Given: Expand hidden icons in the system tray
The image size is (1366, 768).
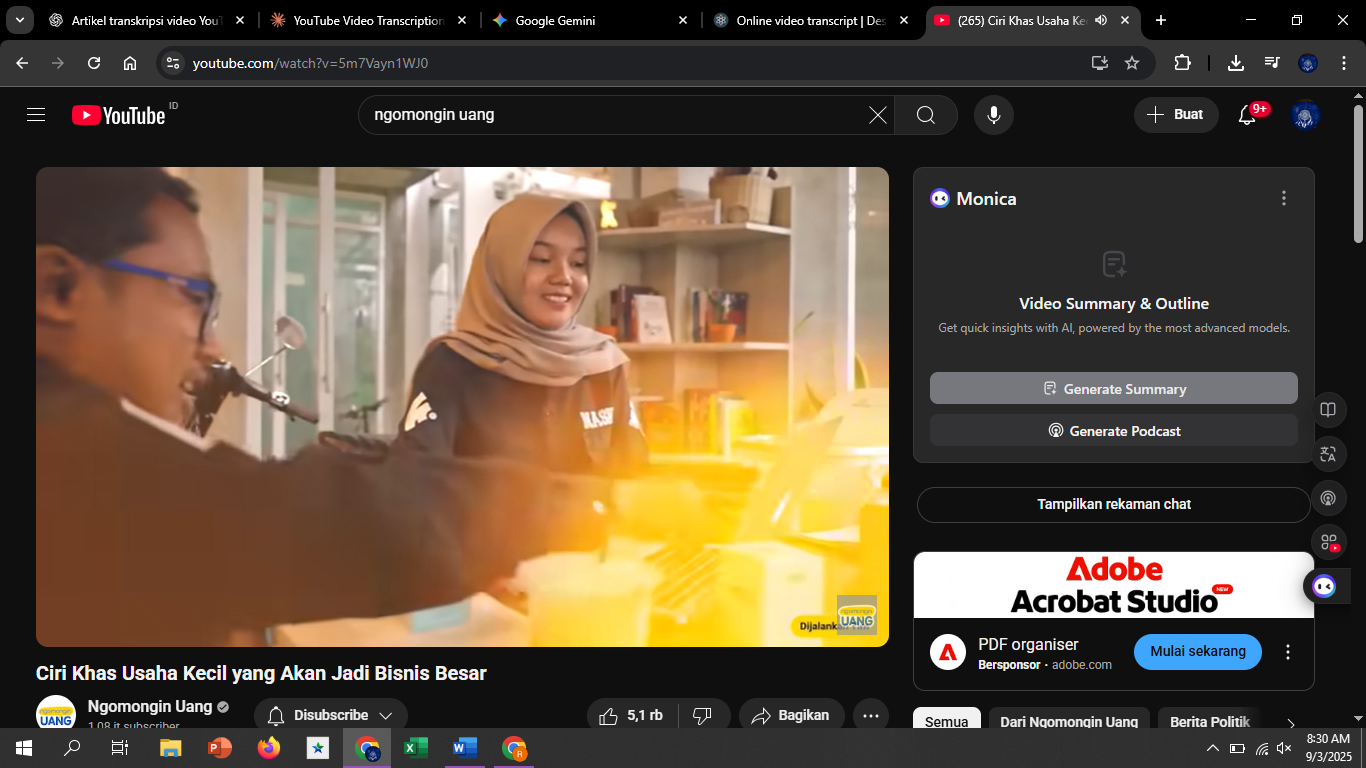Looking at the screenshot, I should [x=1212, y=747].
